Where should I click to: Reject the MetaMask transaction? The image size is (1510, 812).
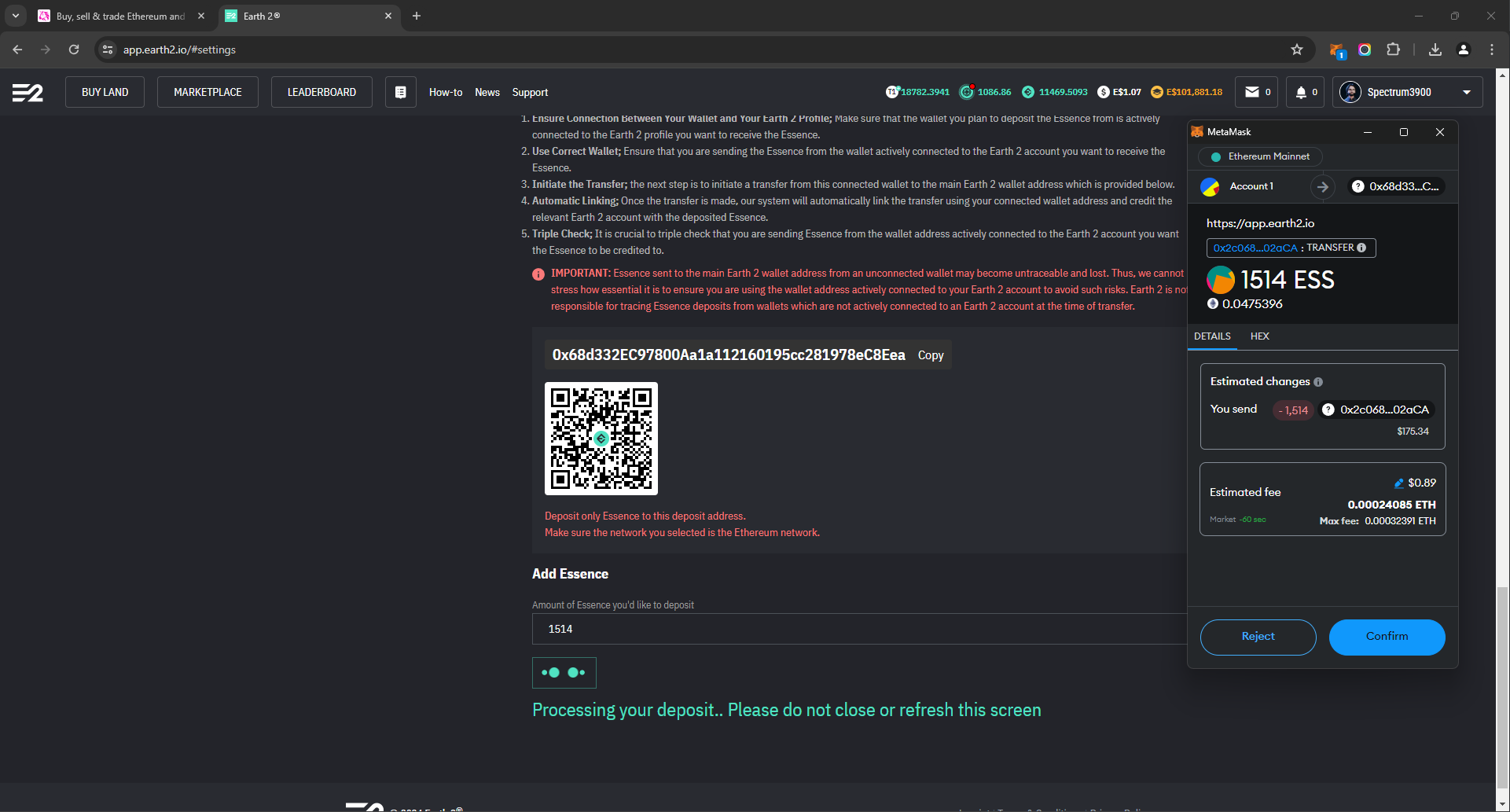pos(1258,637)
